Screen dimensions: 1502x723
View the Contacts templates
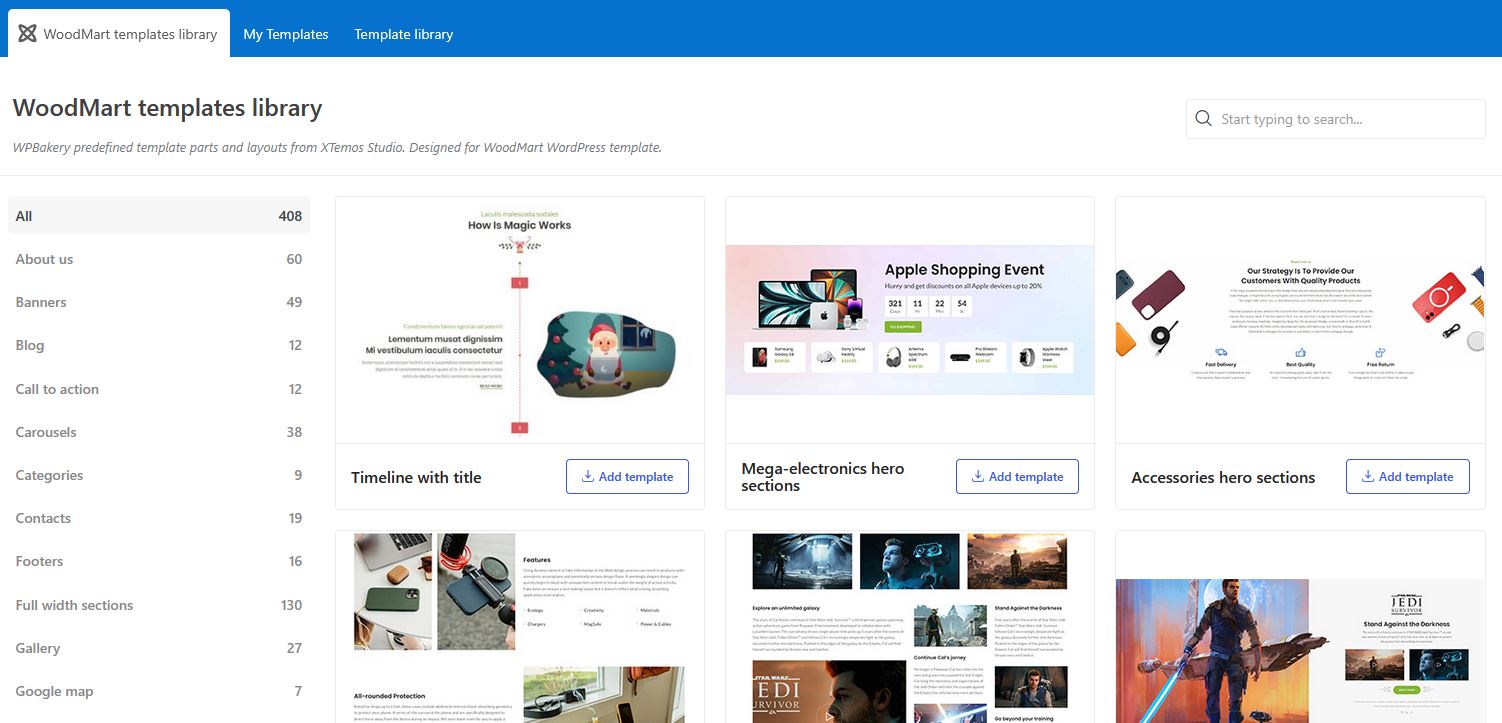pos(159,518)
